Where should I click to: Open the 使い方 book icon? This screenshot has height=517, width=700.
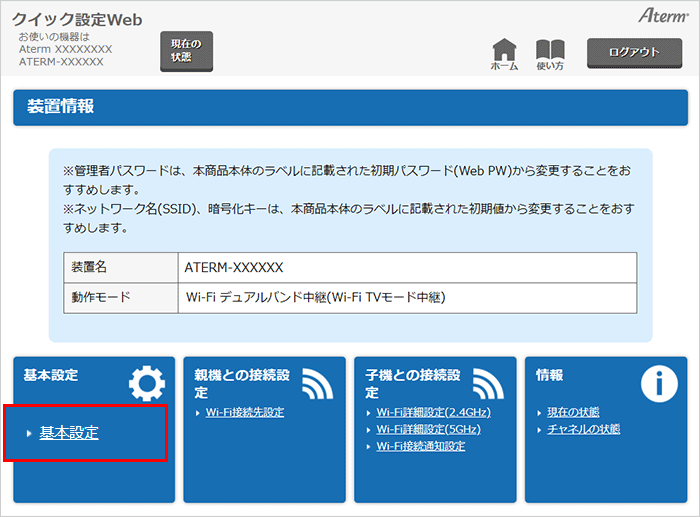click(550, 50)
